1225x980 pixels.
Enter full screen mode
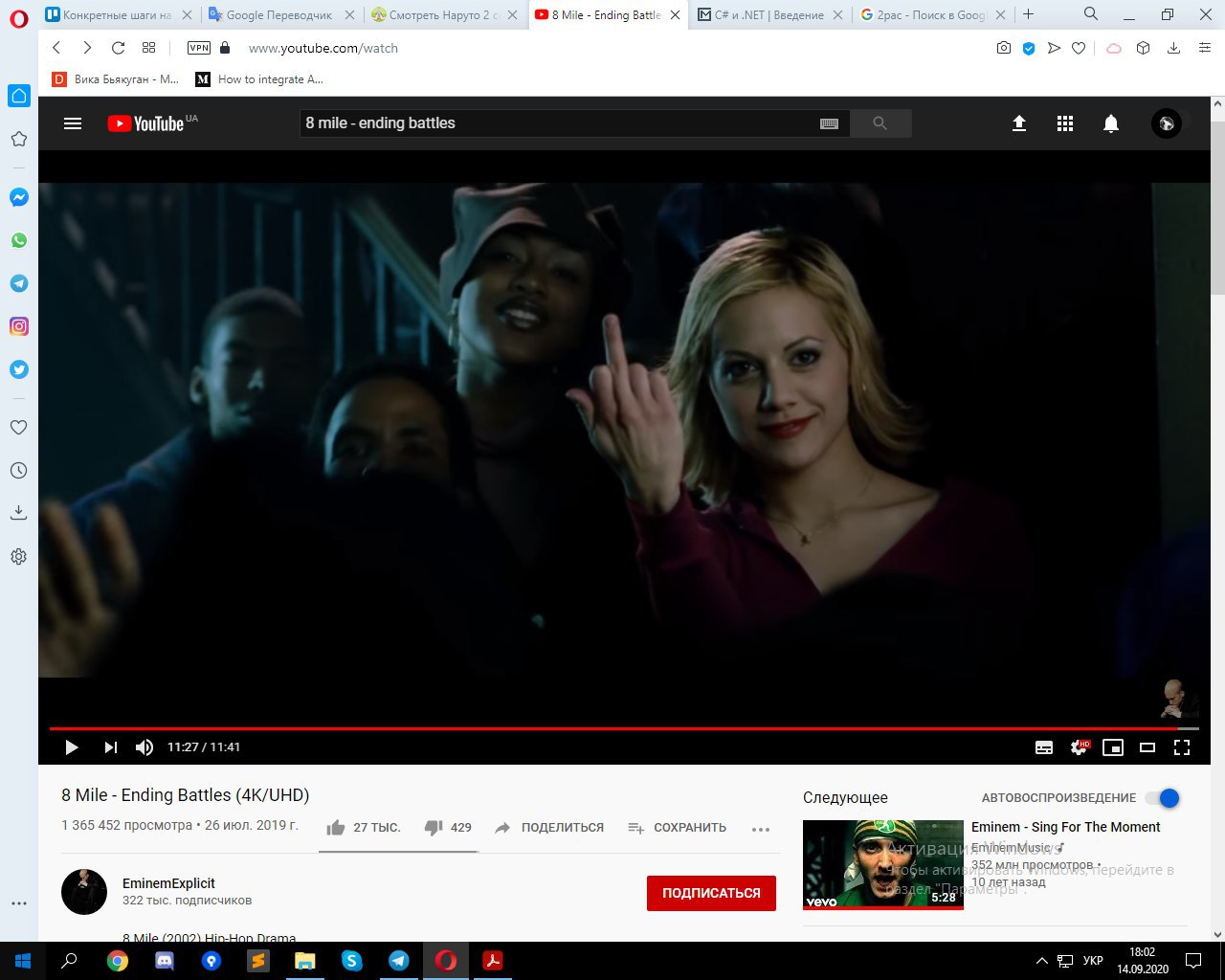1182,747
